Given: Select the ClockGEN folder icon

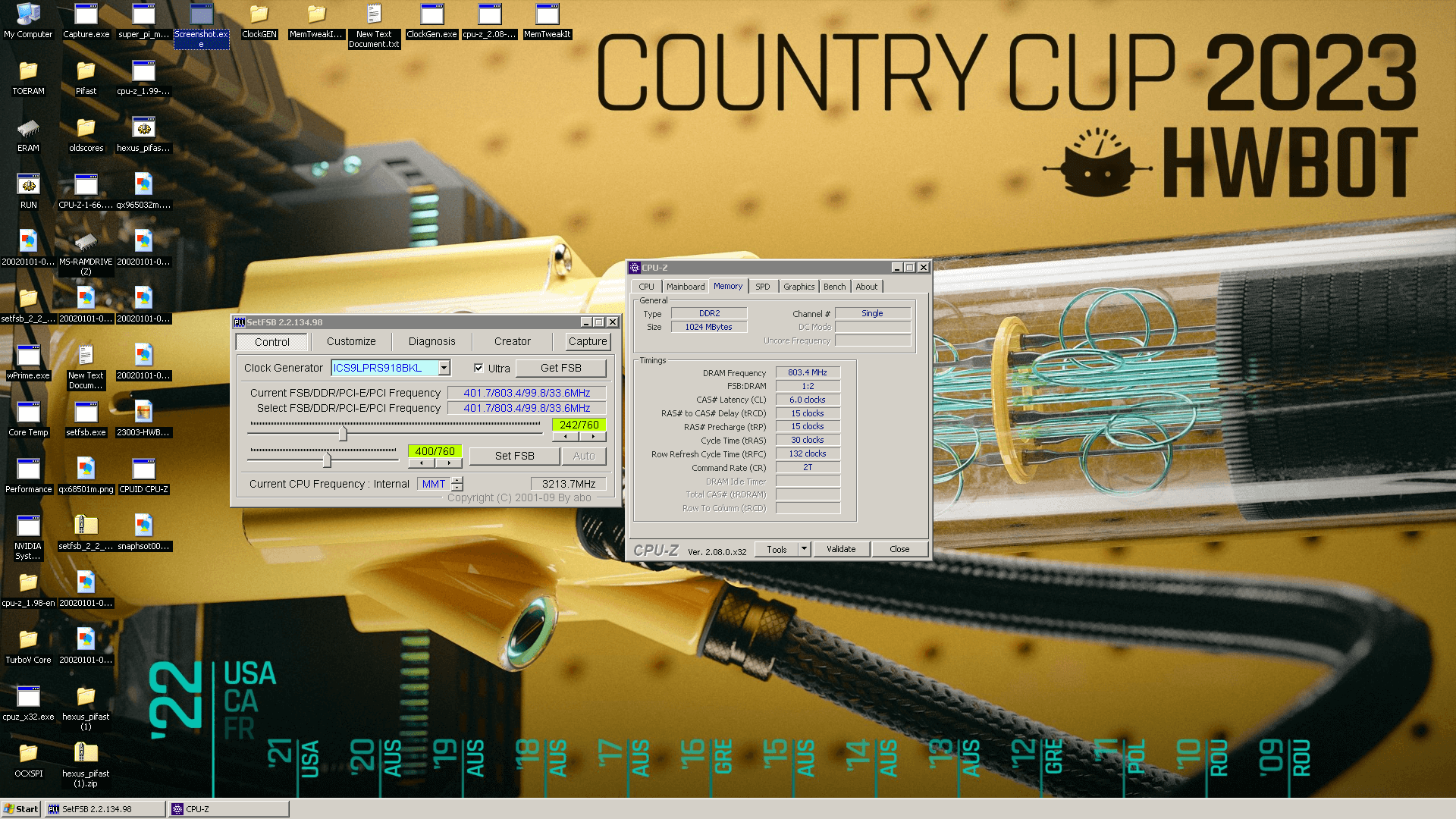Looking at the screenshot, I should click(x=259, y=20).
